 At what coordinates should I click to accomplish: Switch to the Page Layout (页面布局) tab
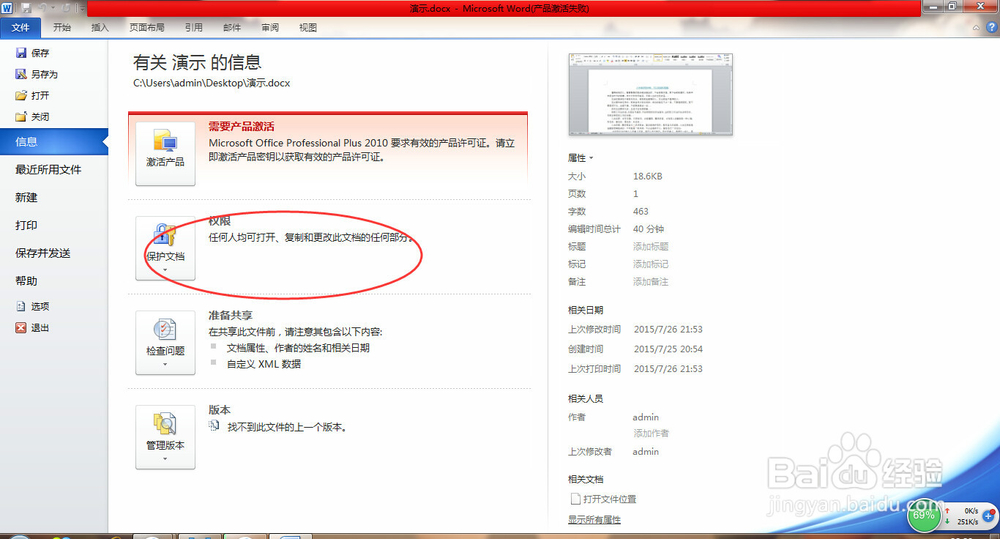tap(147, 27)
